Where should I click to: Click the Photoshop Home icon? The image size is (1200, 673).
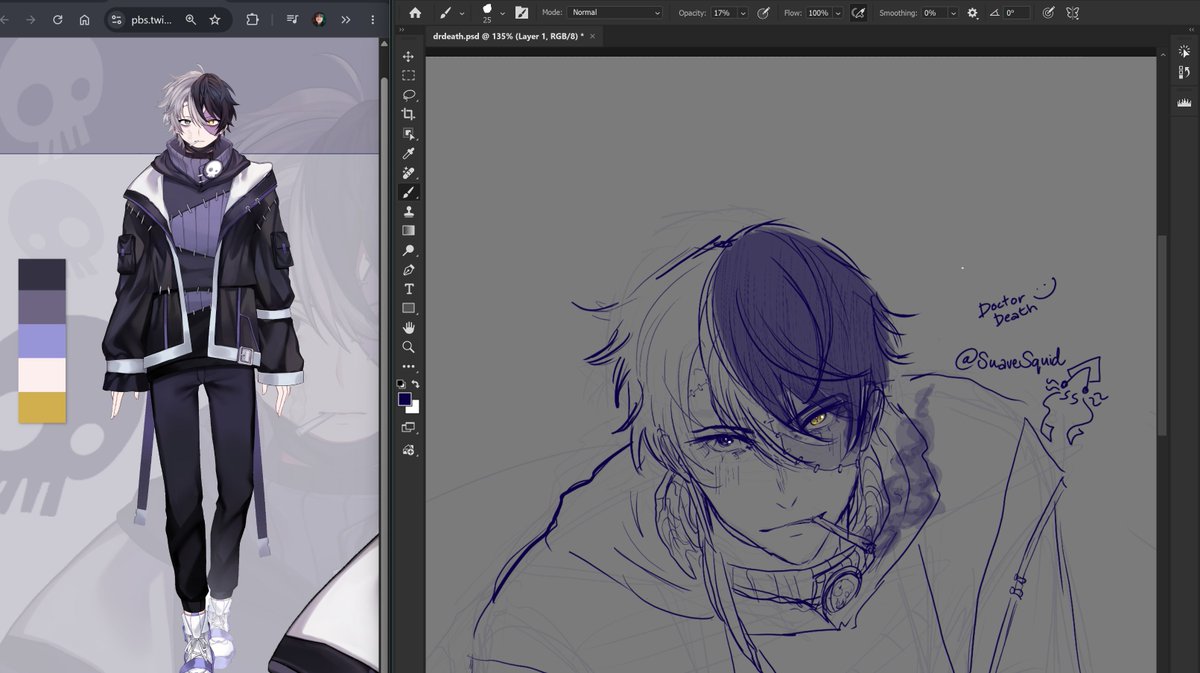pyautogui.click(x=415, y=13)
